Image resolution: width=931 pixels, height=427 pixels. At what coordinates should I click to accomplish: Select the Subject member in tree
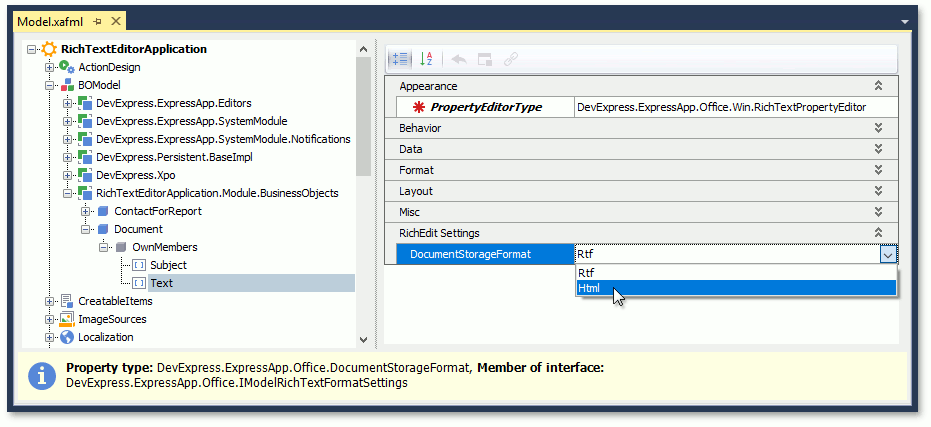click(168, 265)
